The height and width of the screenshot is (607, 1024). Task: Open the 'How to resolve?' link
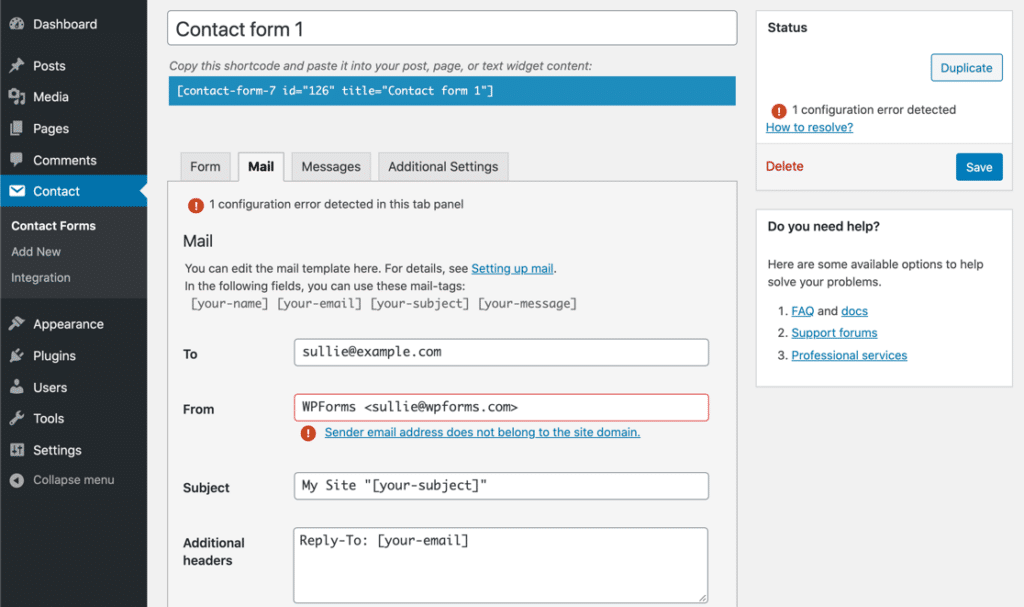pyautogui.click(x=809, y=127)
